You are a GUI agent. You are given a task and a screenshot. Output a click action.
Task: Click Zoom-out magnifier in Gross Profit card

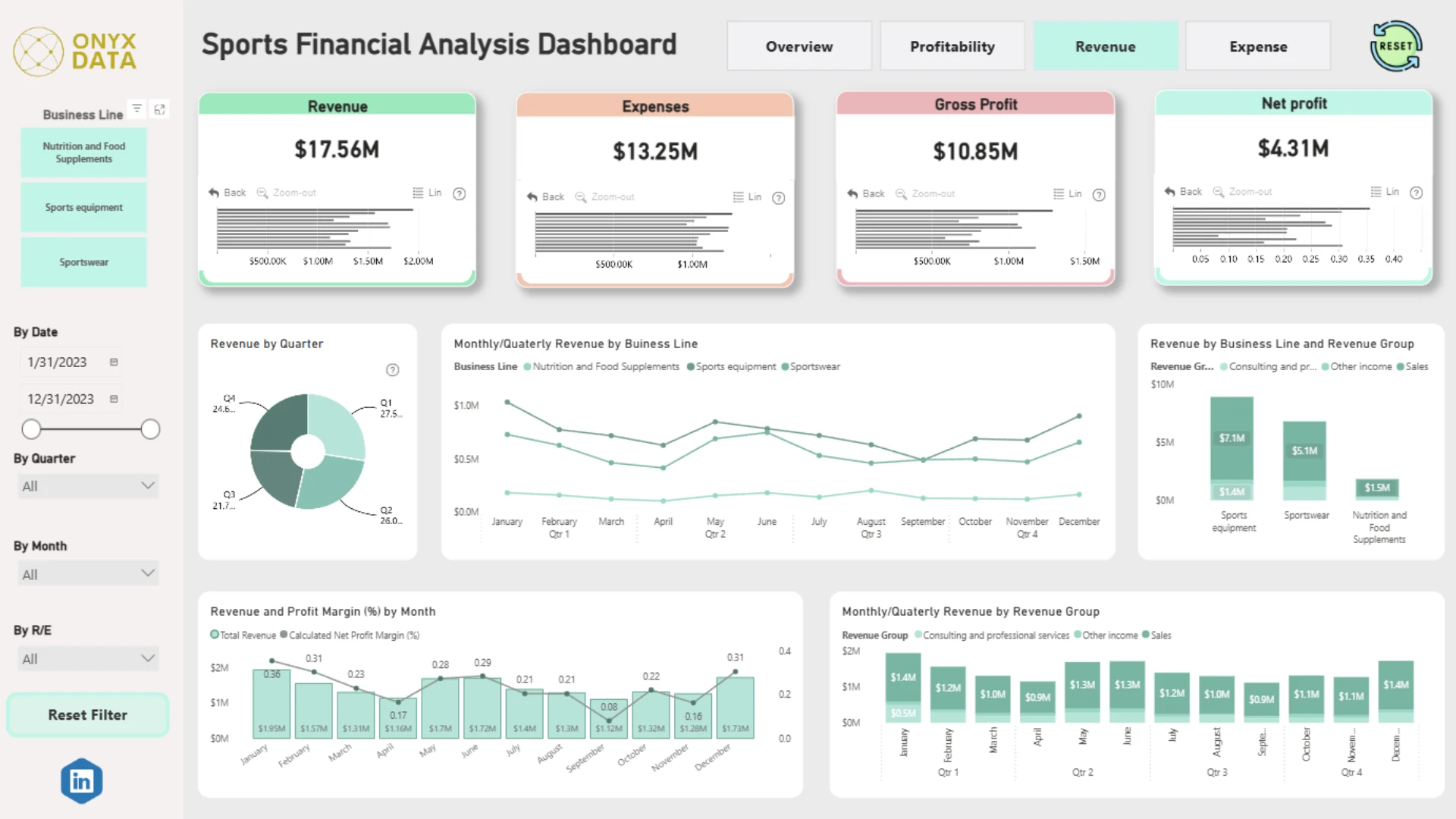coord(901,194)
